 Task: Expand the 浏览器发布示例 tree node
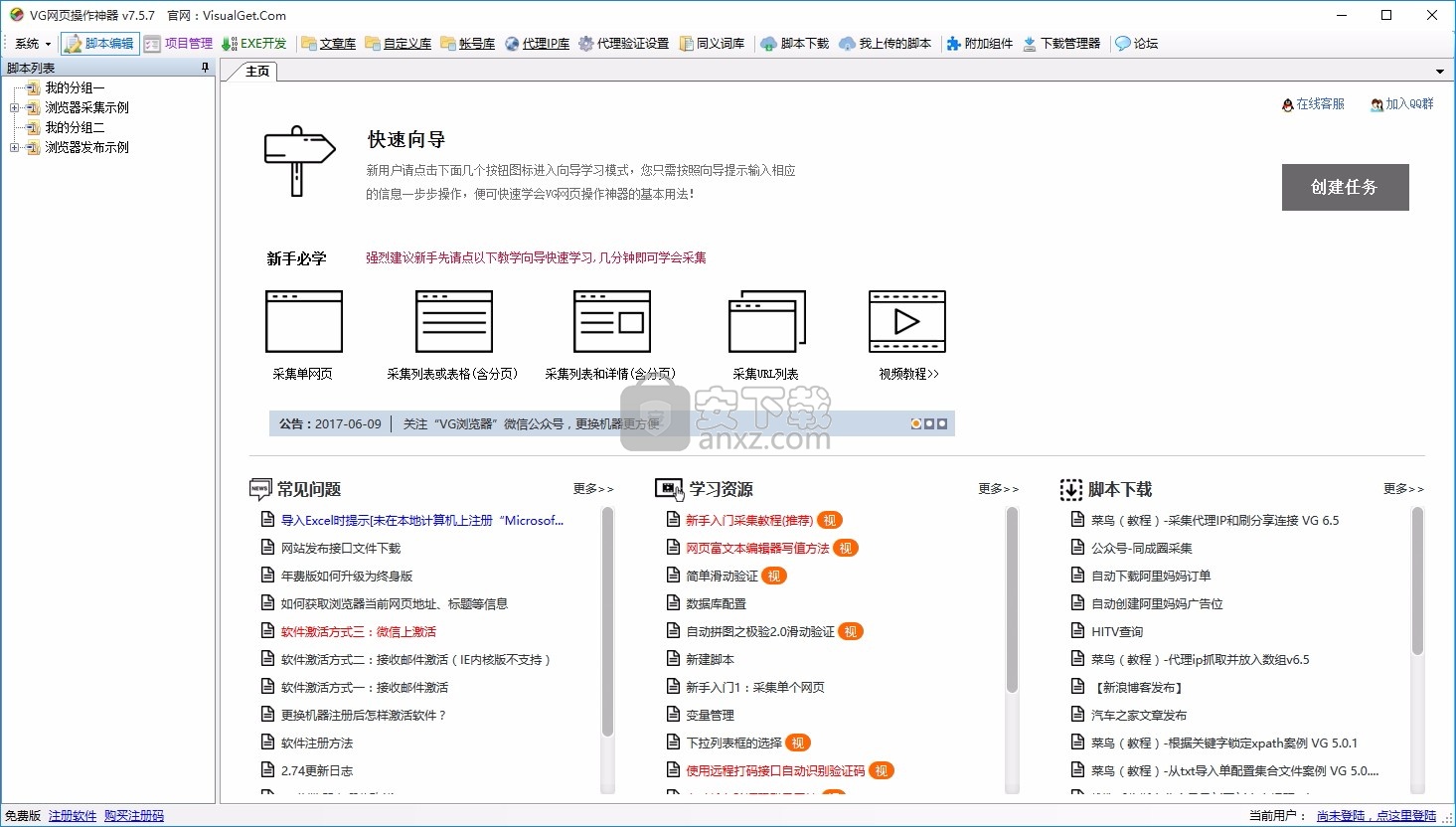pos(14,147)
